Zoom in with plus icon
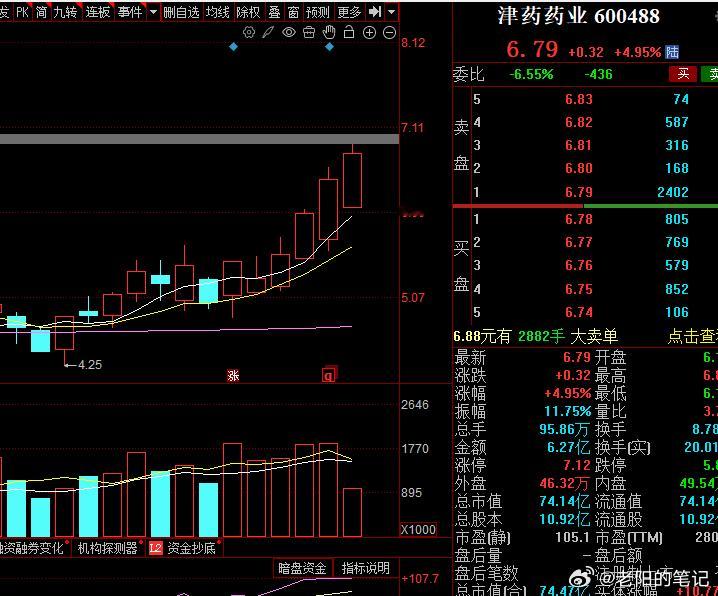This screenshot has height=596, width=718. point(369,33)
